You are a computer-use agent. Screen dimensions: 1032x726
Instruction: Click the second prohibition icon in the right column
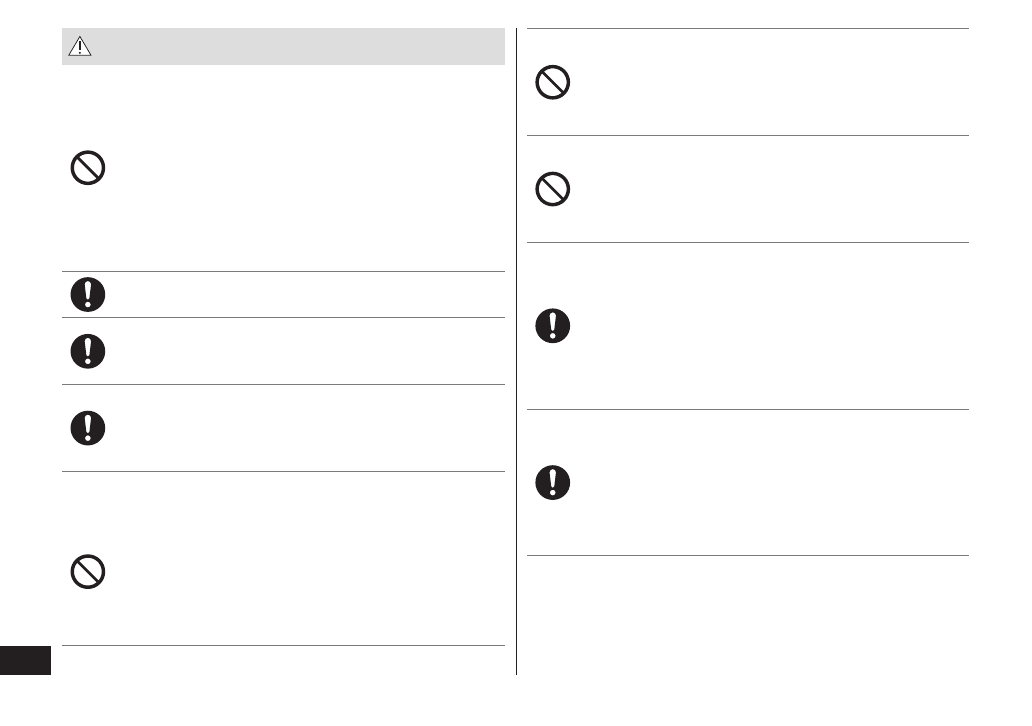coord(552,189)
